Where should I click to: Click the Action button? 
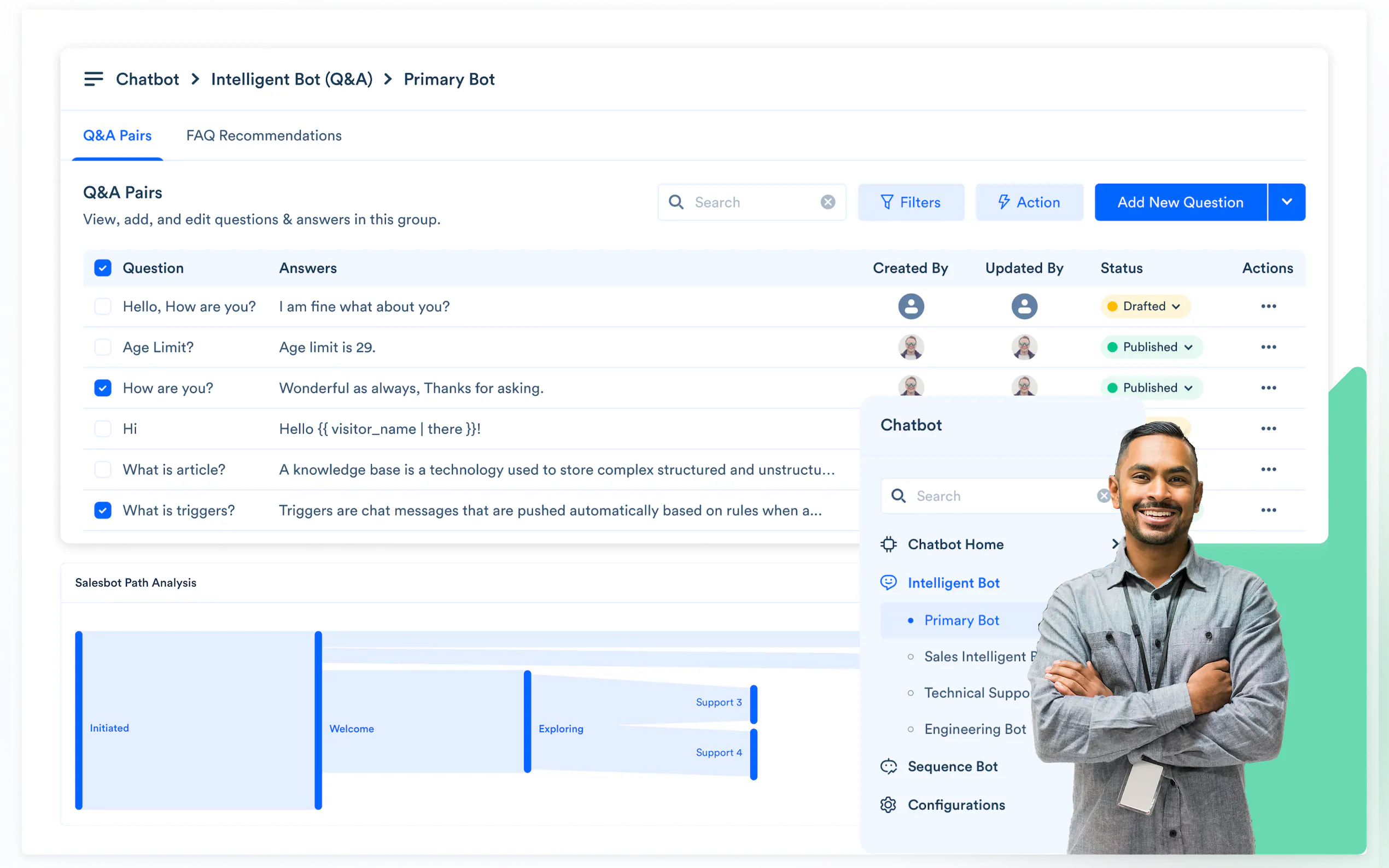(x=1029, y=202)
